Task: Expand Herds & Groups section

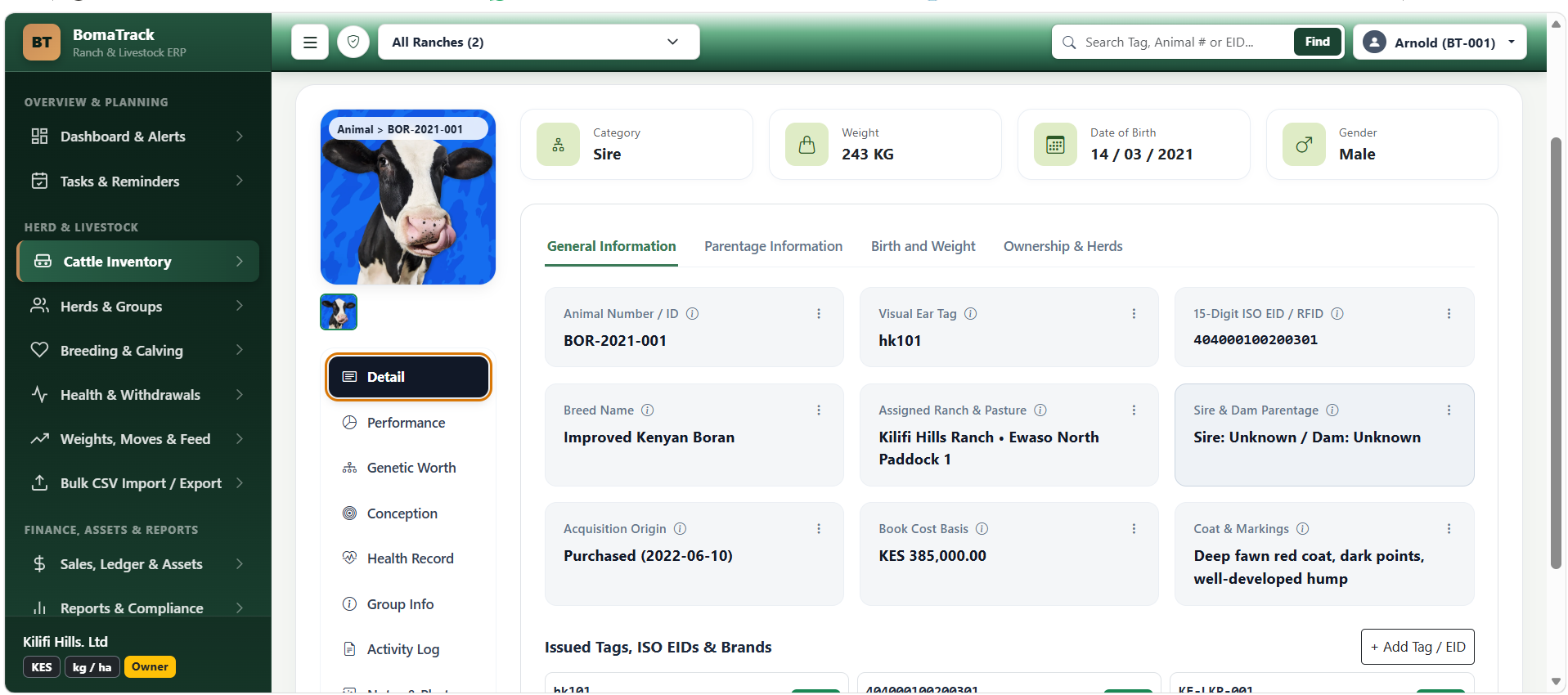Action: 137,307
